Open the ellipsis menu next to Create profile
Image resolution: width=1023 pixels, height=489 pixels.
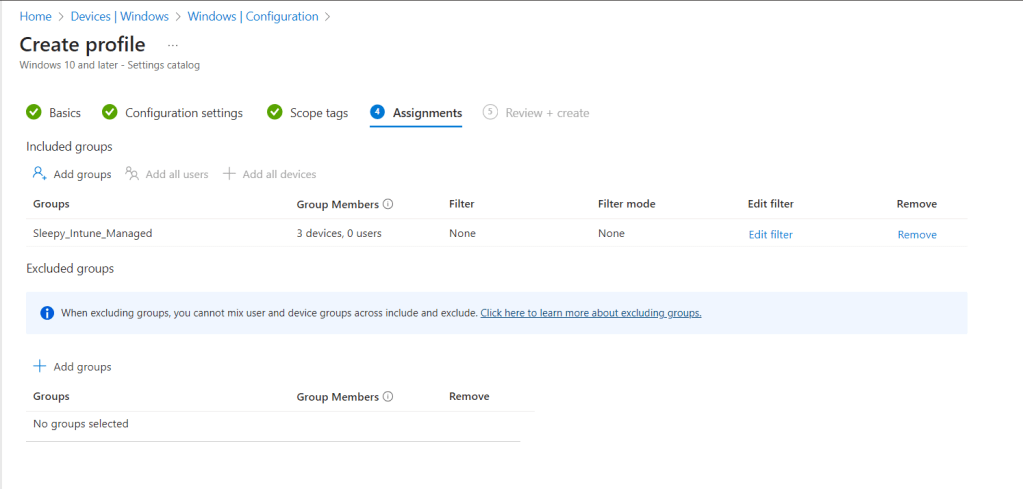coord(173,46)
